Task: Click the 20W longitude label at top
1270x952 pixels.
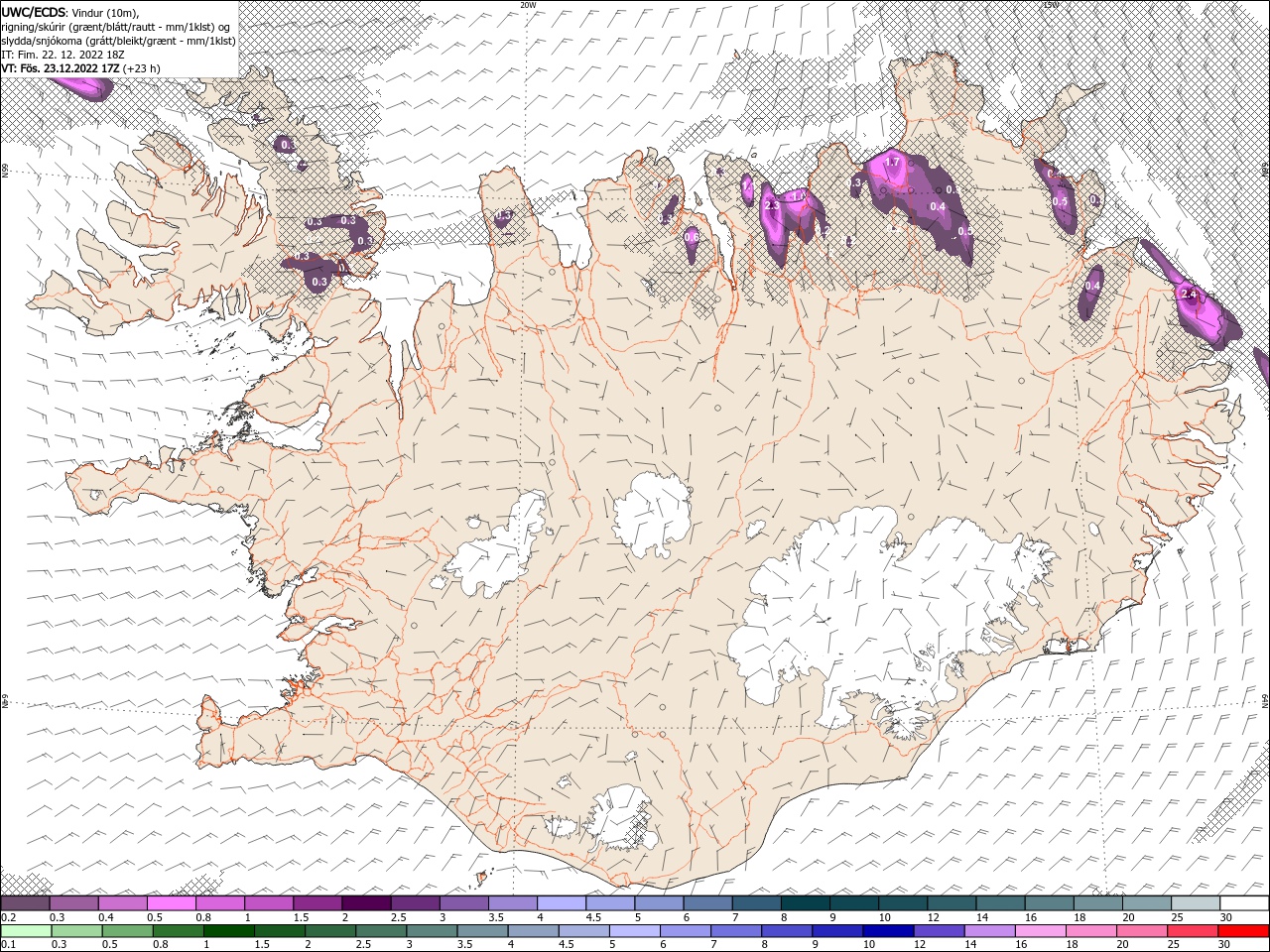Action: click(x=528, y=5)
